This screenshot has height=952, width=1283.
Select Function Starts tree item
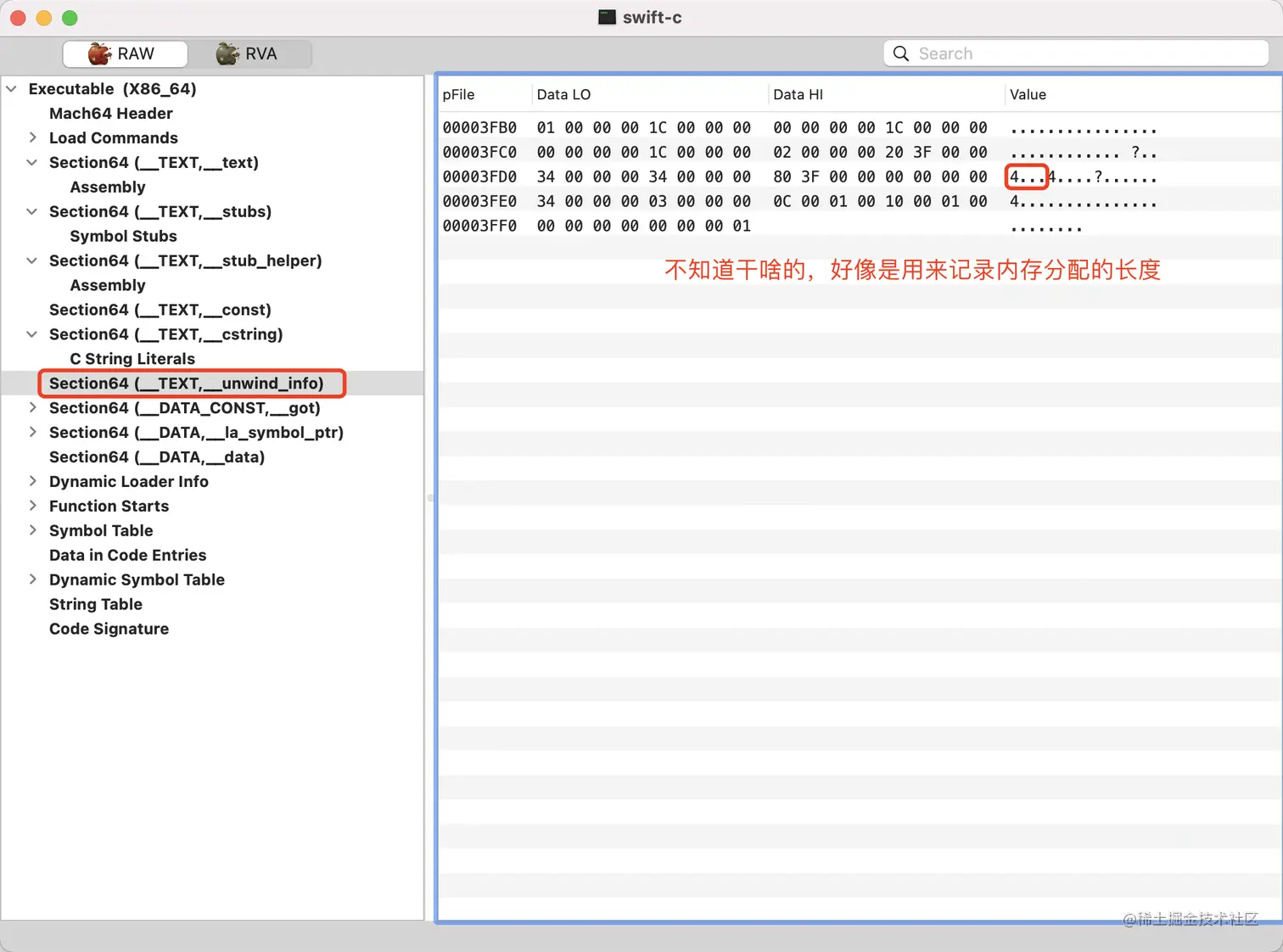coord(109,507)
